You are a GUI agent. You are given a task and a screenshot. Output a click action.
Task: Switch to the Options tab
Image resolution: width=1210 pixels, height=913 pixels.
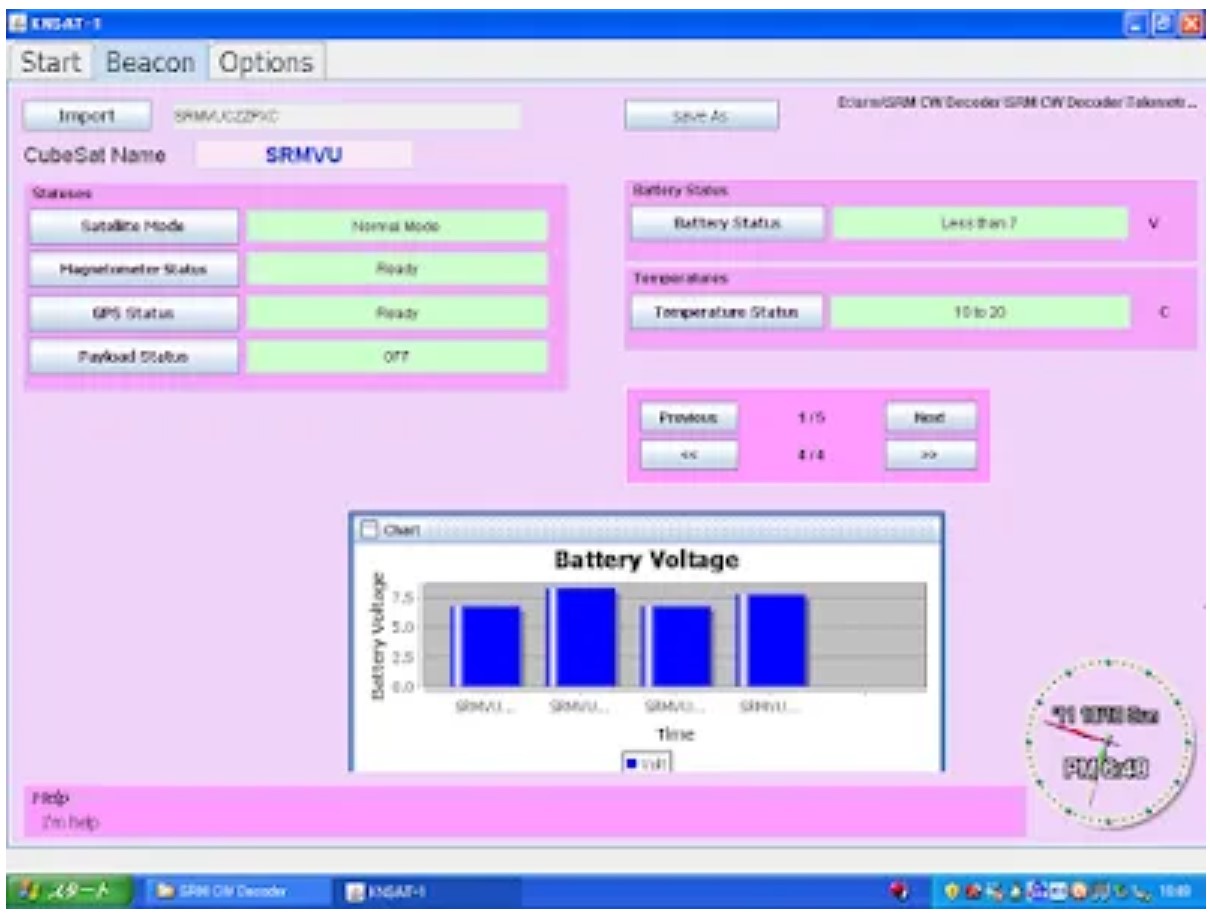pos(267,62)
